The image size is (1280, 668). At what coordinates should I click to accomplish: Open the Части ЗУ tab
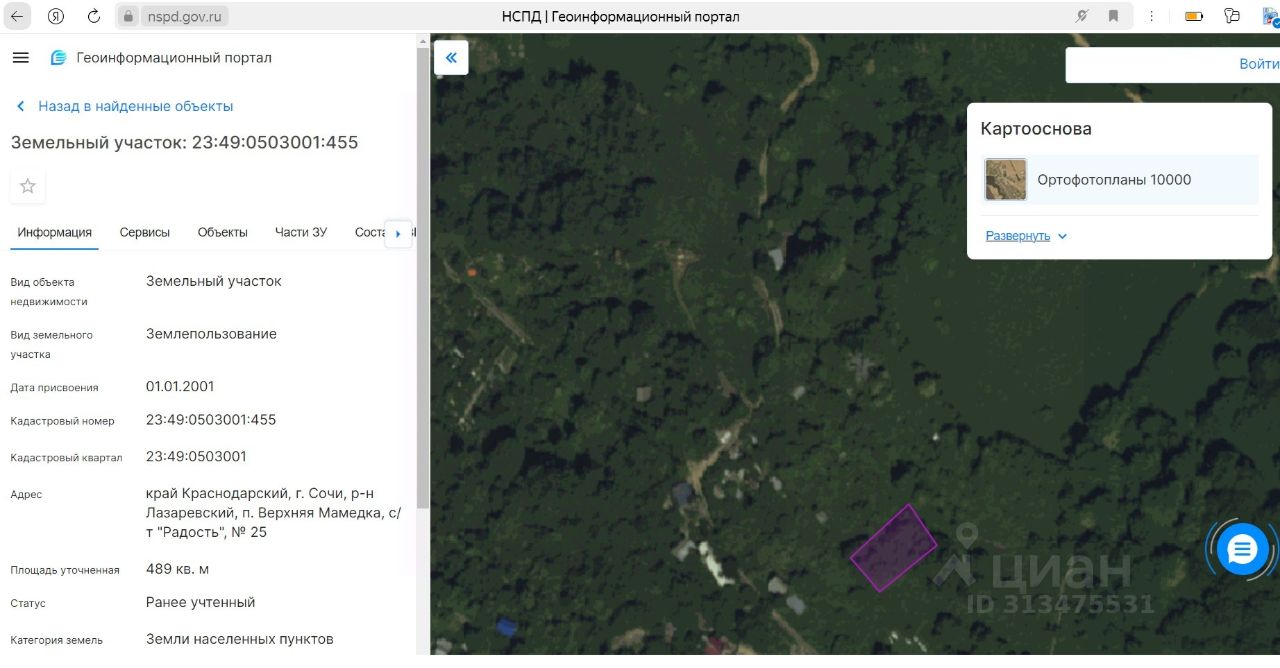tap(301, 232)
